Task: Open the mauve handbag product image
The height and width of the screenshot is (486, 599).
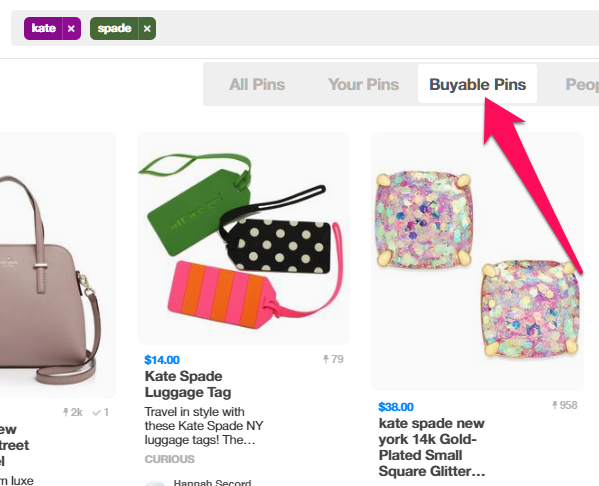Action: click(57, 265)
